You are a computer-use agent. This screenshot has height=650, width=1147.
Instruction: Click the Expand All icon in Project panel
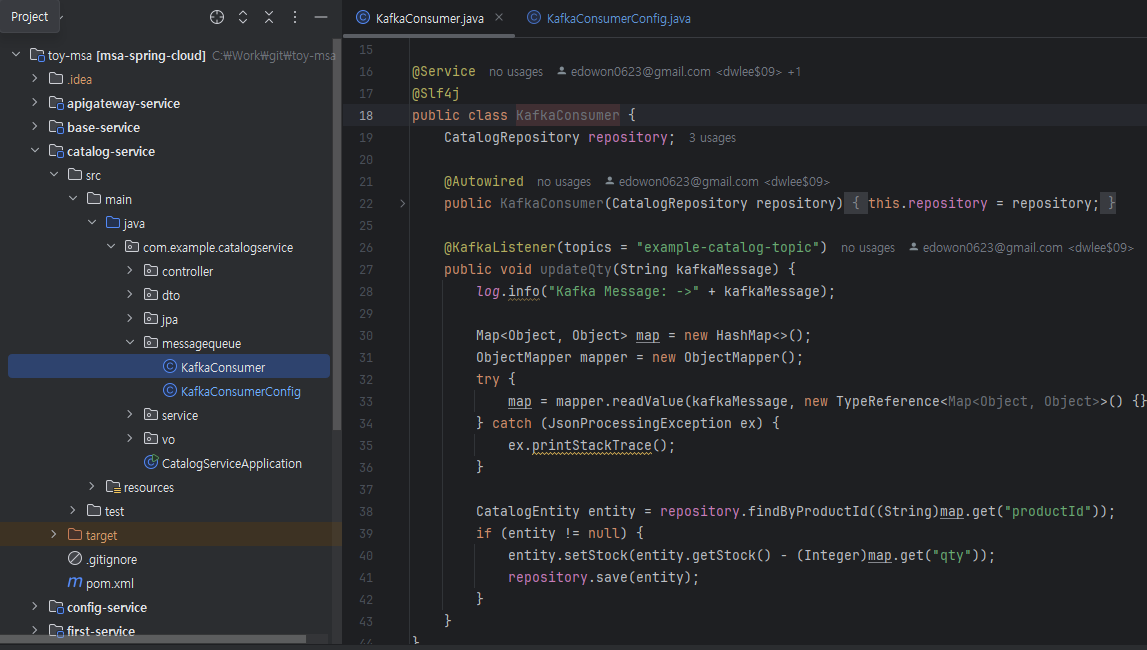point(243,17)
